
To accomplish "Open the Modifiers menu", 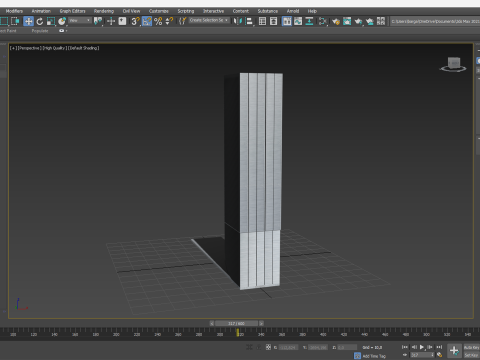I will click(x=14, y=11).
